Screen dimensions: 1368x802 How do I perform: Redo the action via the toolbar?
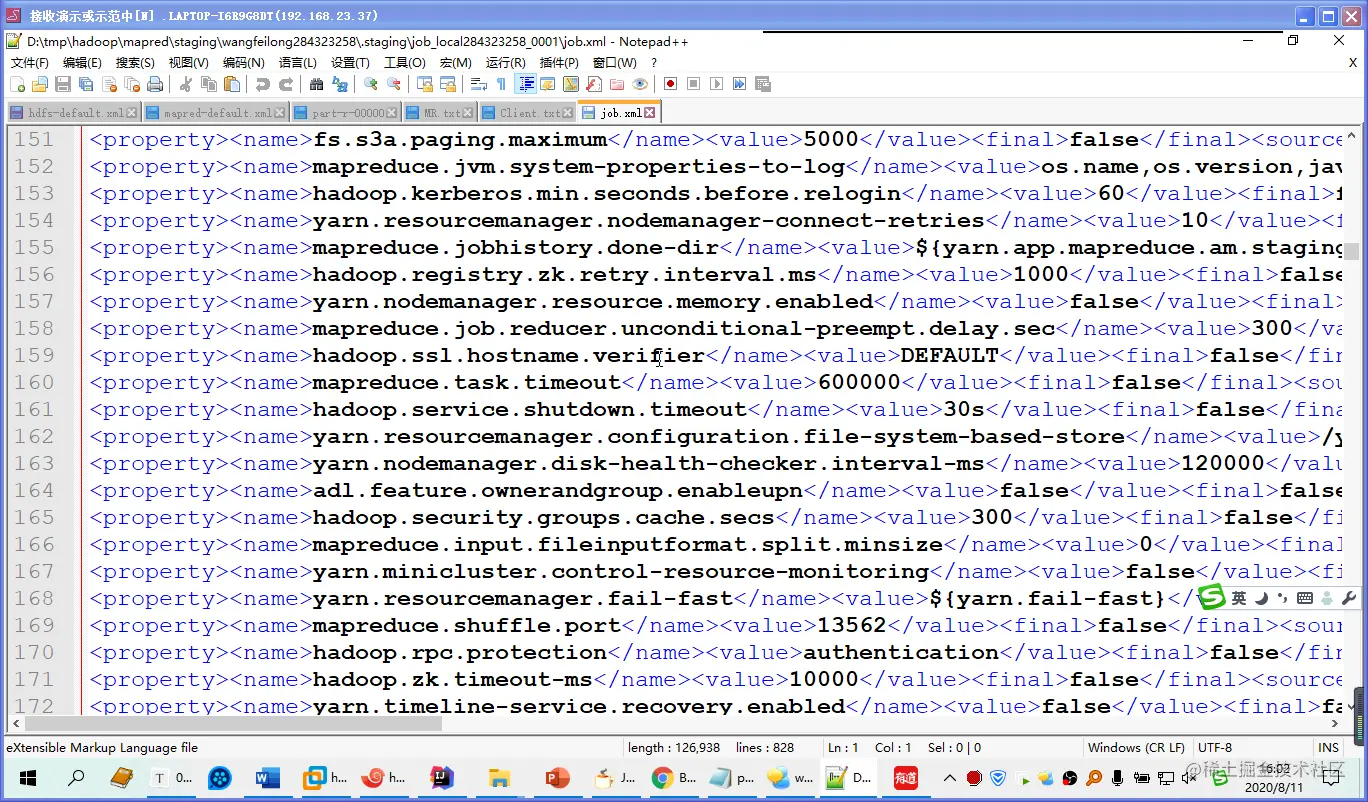point(285,84)
